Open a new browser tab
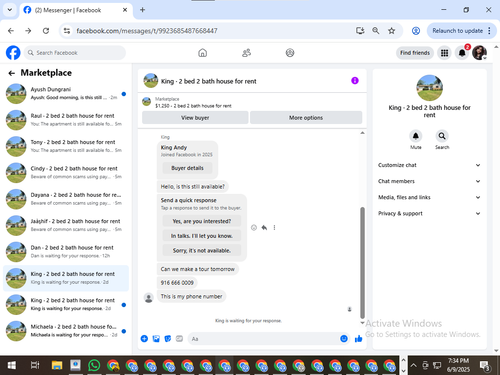Image resolution: width=500 pixels, height=375 pixels. tap(142, 10)
